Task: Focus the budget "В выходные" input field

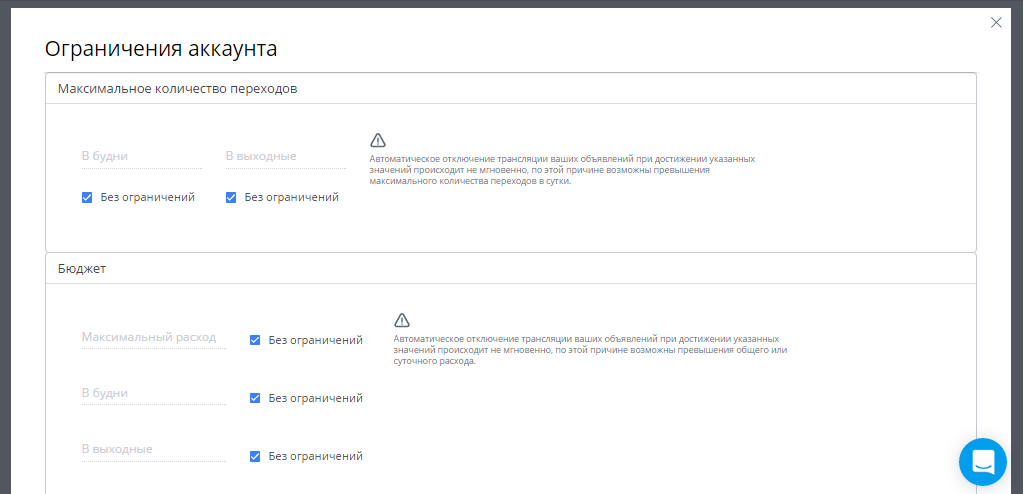Action: coord(153,450)
